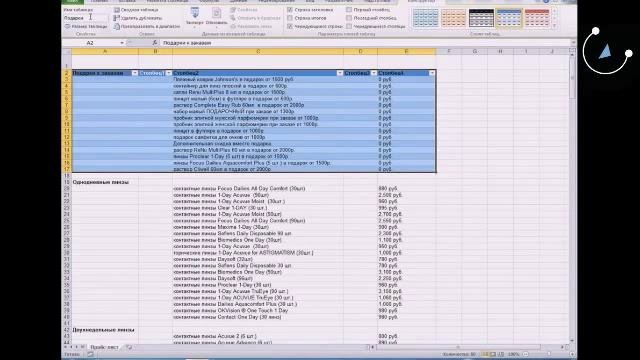Select the Двухнедельные линзы heading cell
Image resolution: width=640 pixels, height=360 pixels.
point(105,330)
